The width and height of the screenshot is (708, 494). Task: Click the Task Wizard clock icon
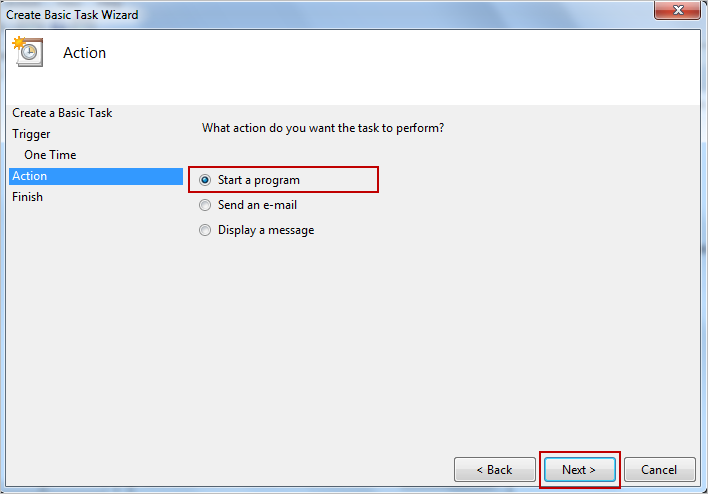(x=27, y=51)
